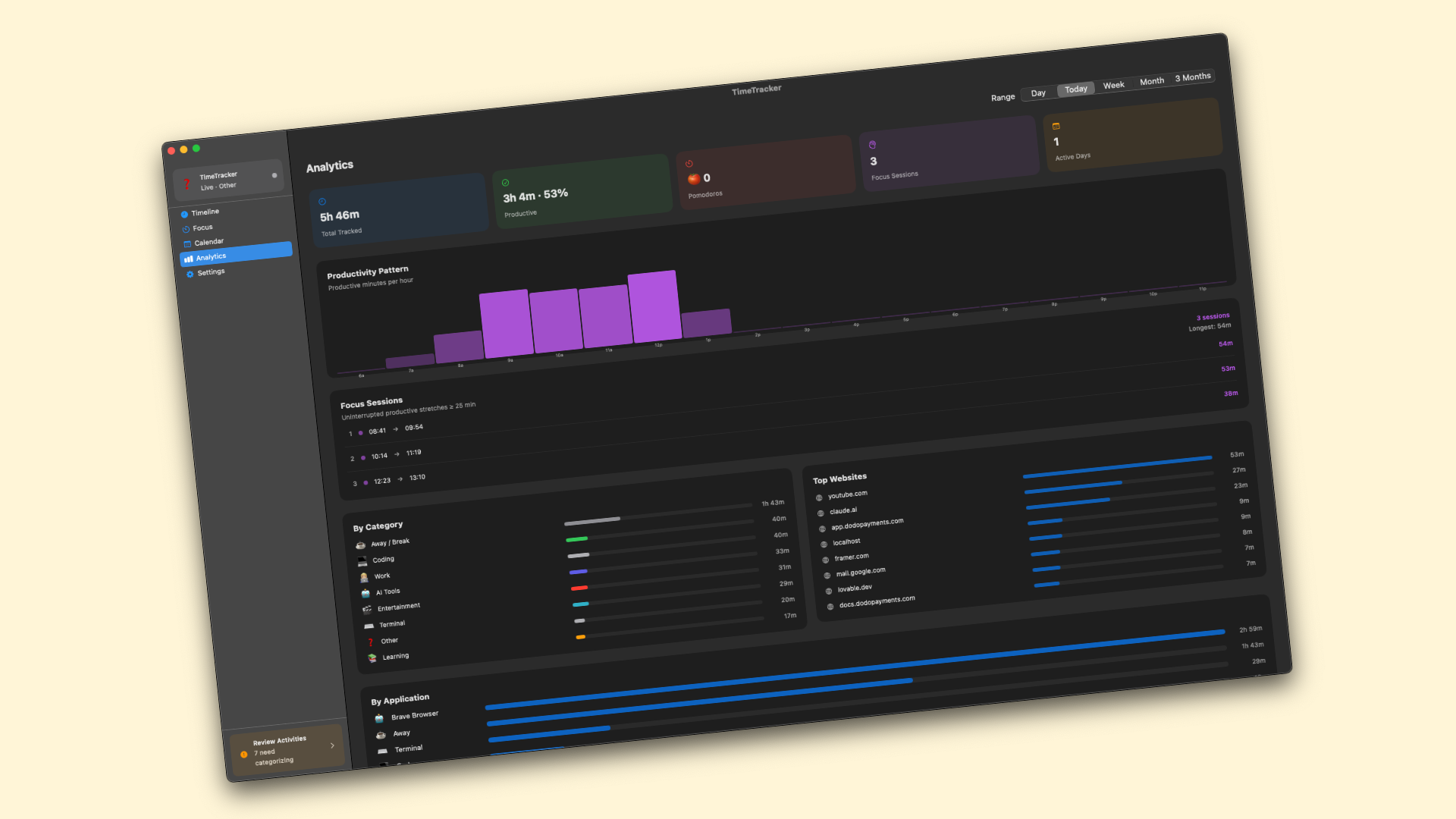Viewport: 1456px width, 819px height.
Task: Click the Timeline clock icon in sidebar
Action: (x=184, y=215)
